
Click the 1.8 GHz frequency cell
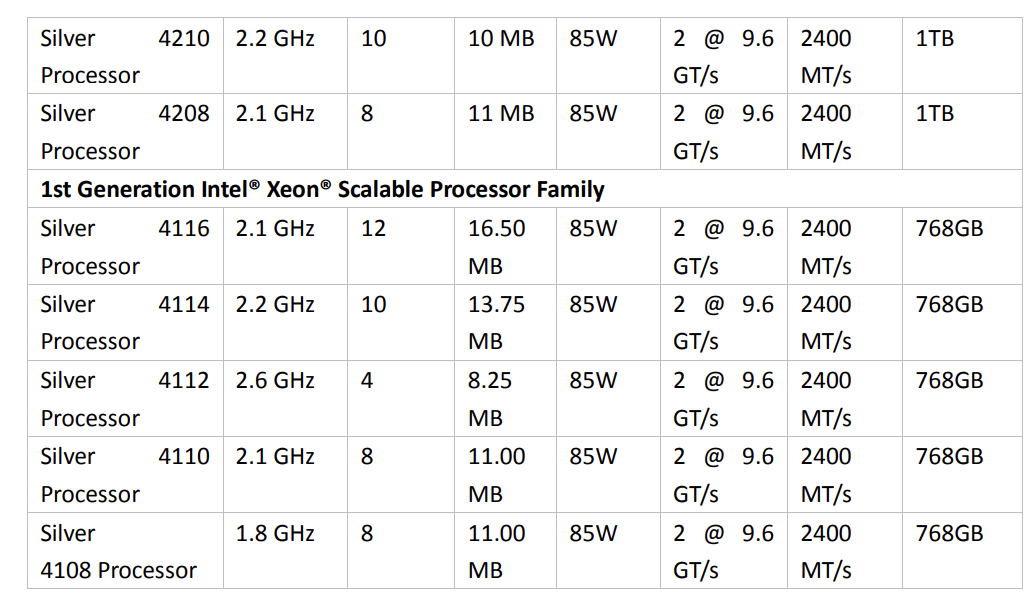(x=275, y=533)
